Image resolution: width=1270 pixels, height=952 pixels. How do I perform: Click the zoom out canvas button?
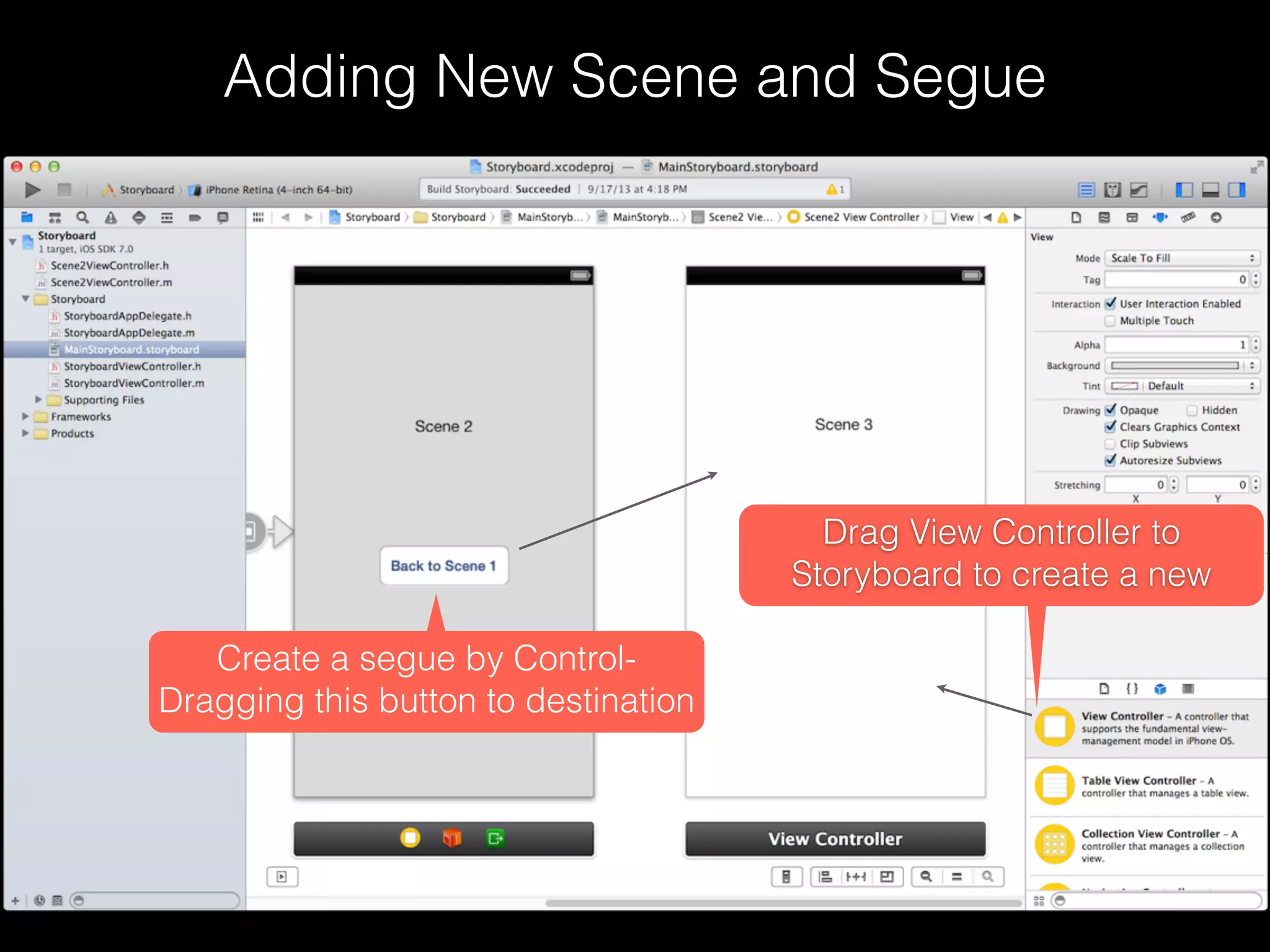[926, 876]
